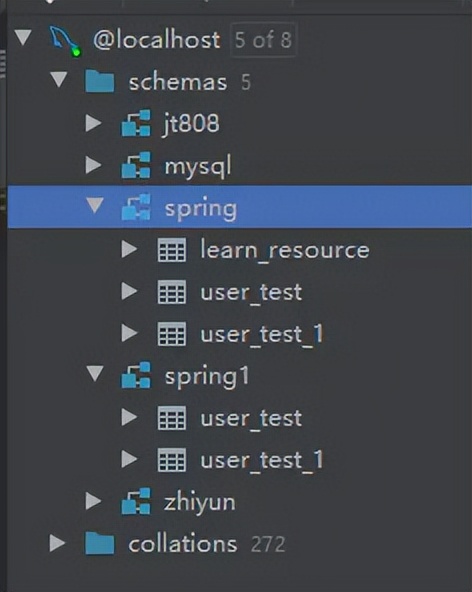Click the MySQL dolphin datasource icon

click(x=65, y=41)
